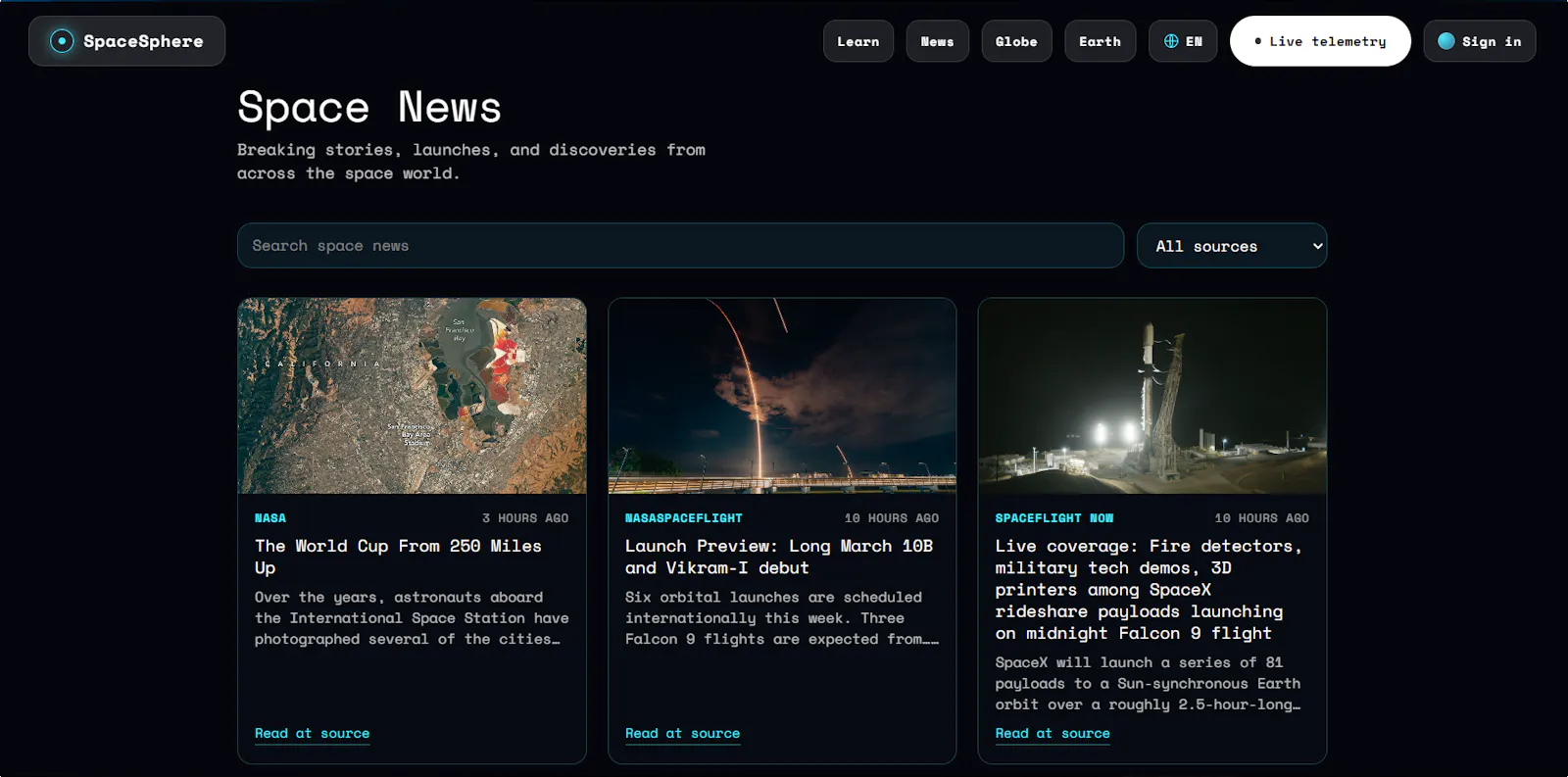Click the 10 HOURS AGO timestamp on the Spaceflight Now card
The width and height of the screenshot is (1568, 777).
pyautogui.click(x=1262, y=518)
